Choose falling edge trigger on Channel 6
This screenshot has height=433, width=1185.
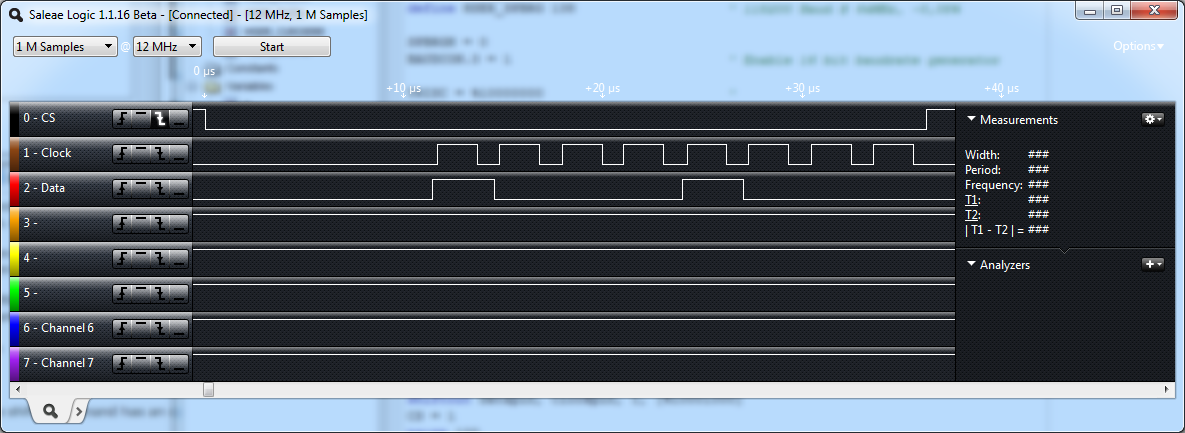159,328
